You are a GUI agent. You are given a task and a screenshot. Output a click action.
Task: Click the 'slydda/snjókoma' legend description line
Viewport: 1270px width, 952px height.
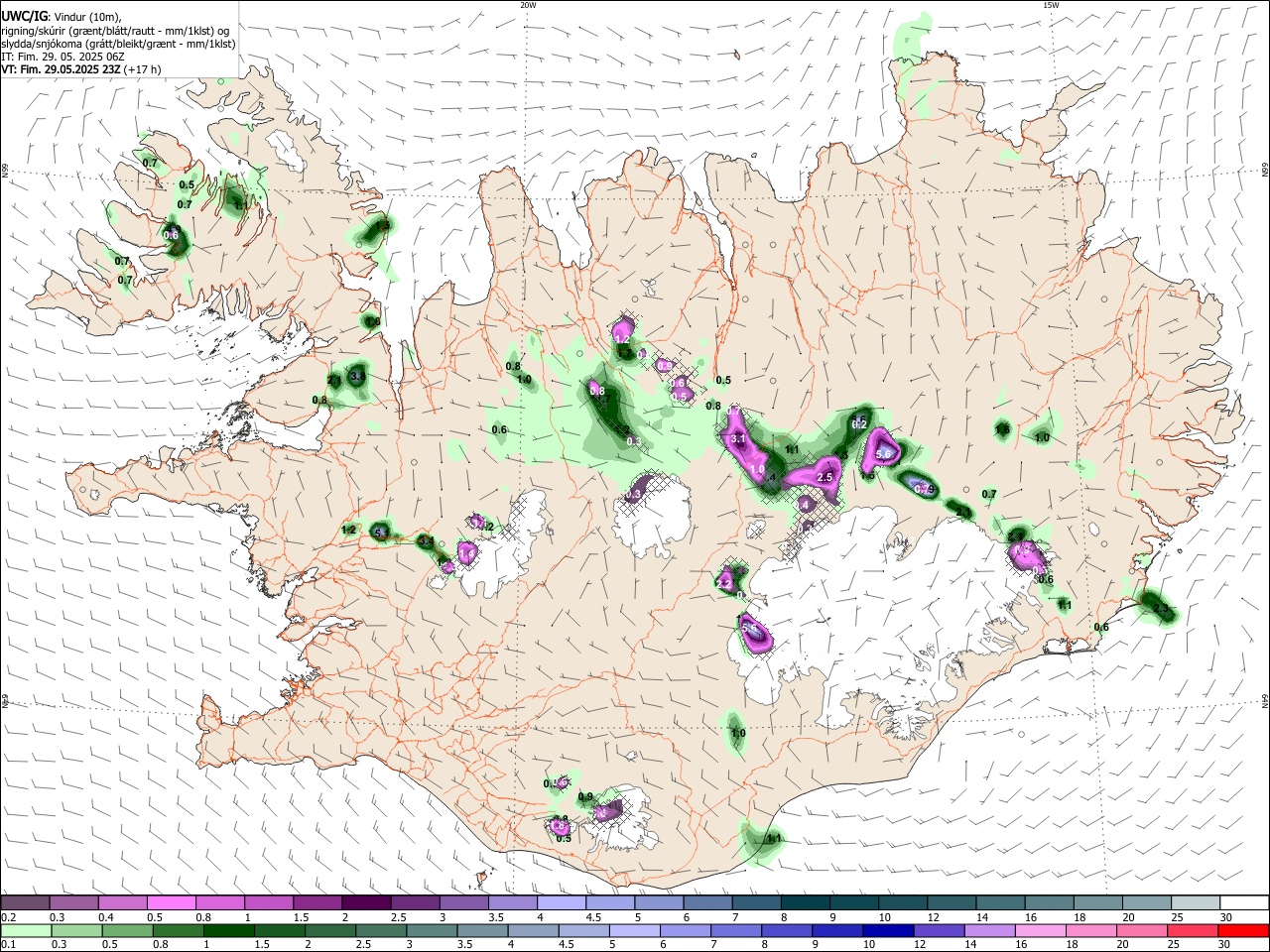(118, 44)
